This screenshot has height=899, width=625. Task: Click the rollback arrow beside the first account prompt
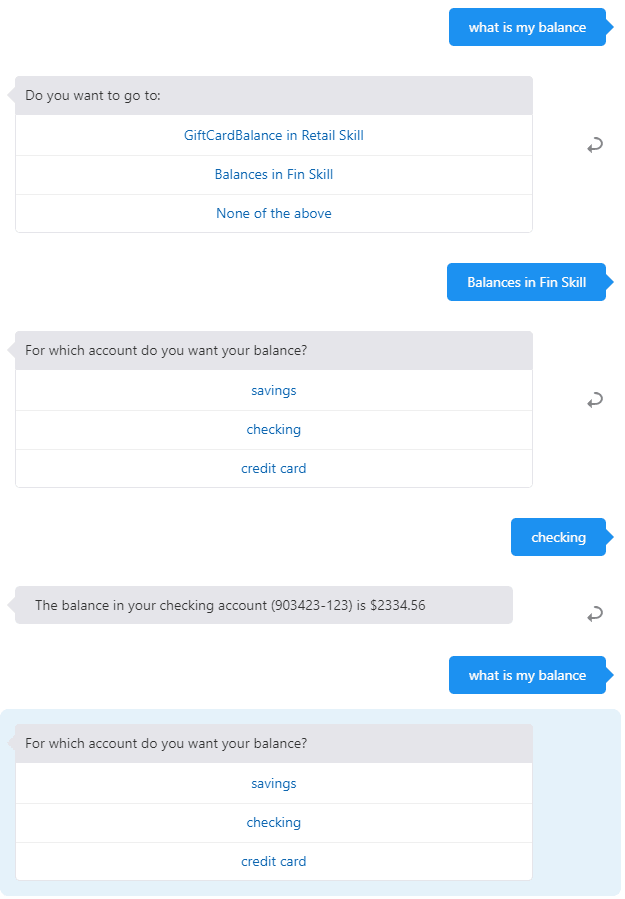click(595, 400)
